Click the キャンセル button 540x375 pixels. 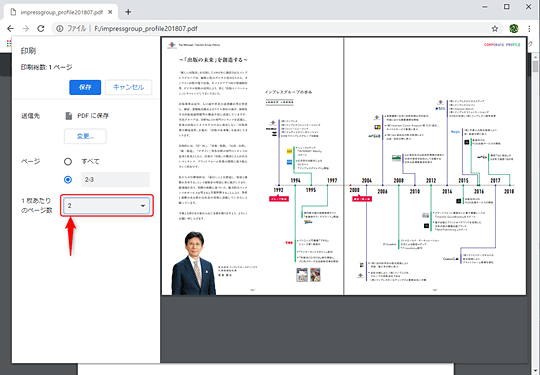tap(128, 87)
